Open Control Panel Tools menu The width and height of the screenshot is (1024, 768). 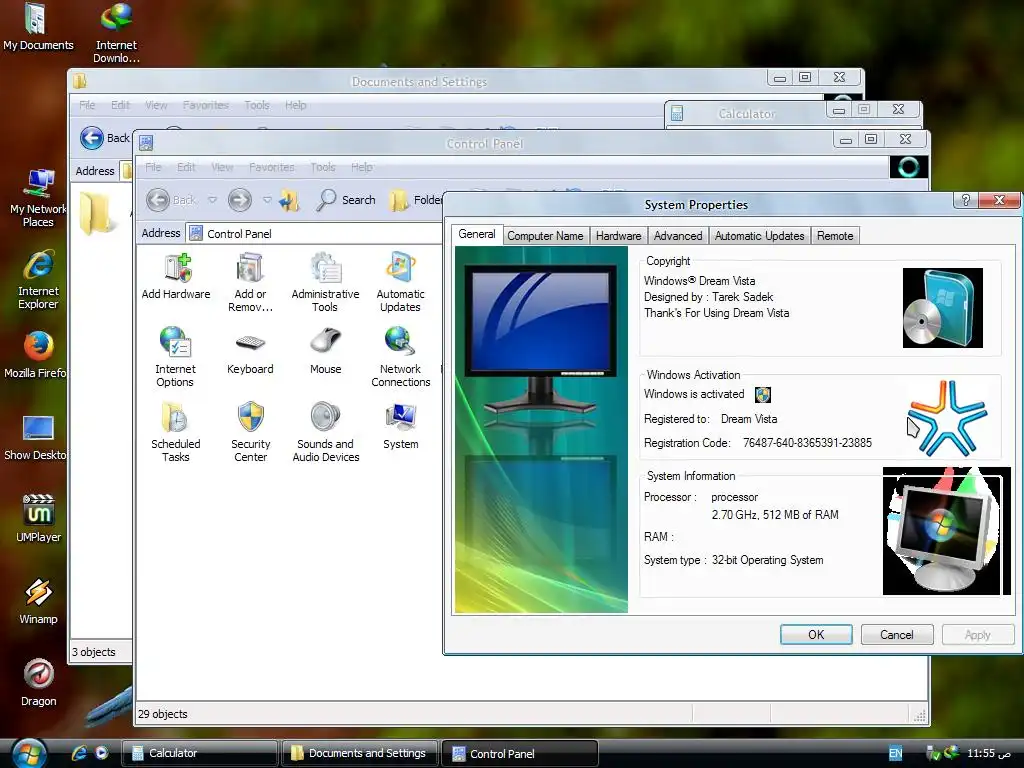click(323, 167)
